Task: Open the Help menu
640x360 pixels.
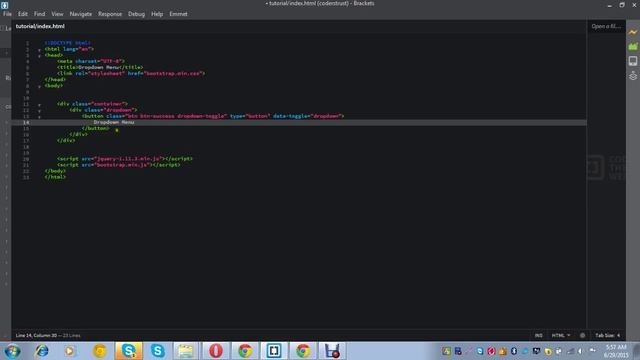Action: coord(157,14)
